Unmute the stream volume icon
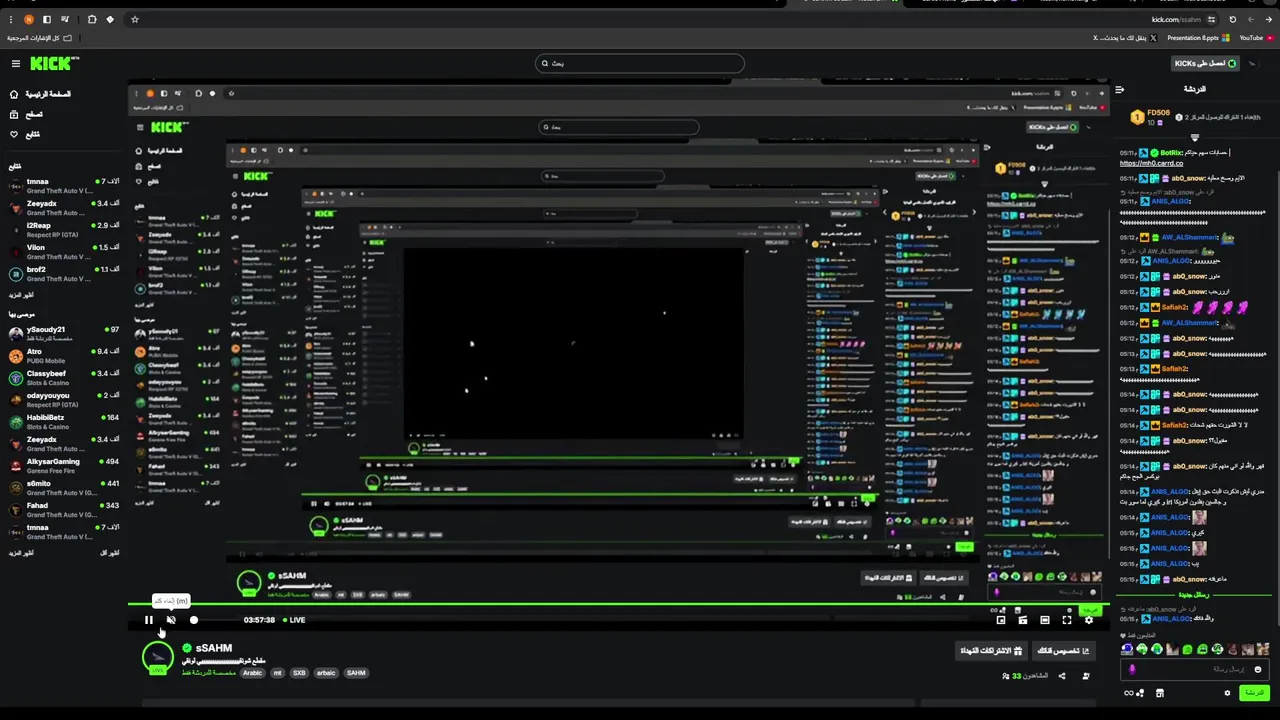 [171, 620]
